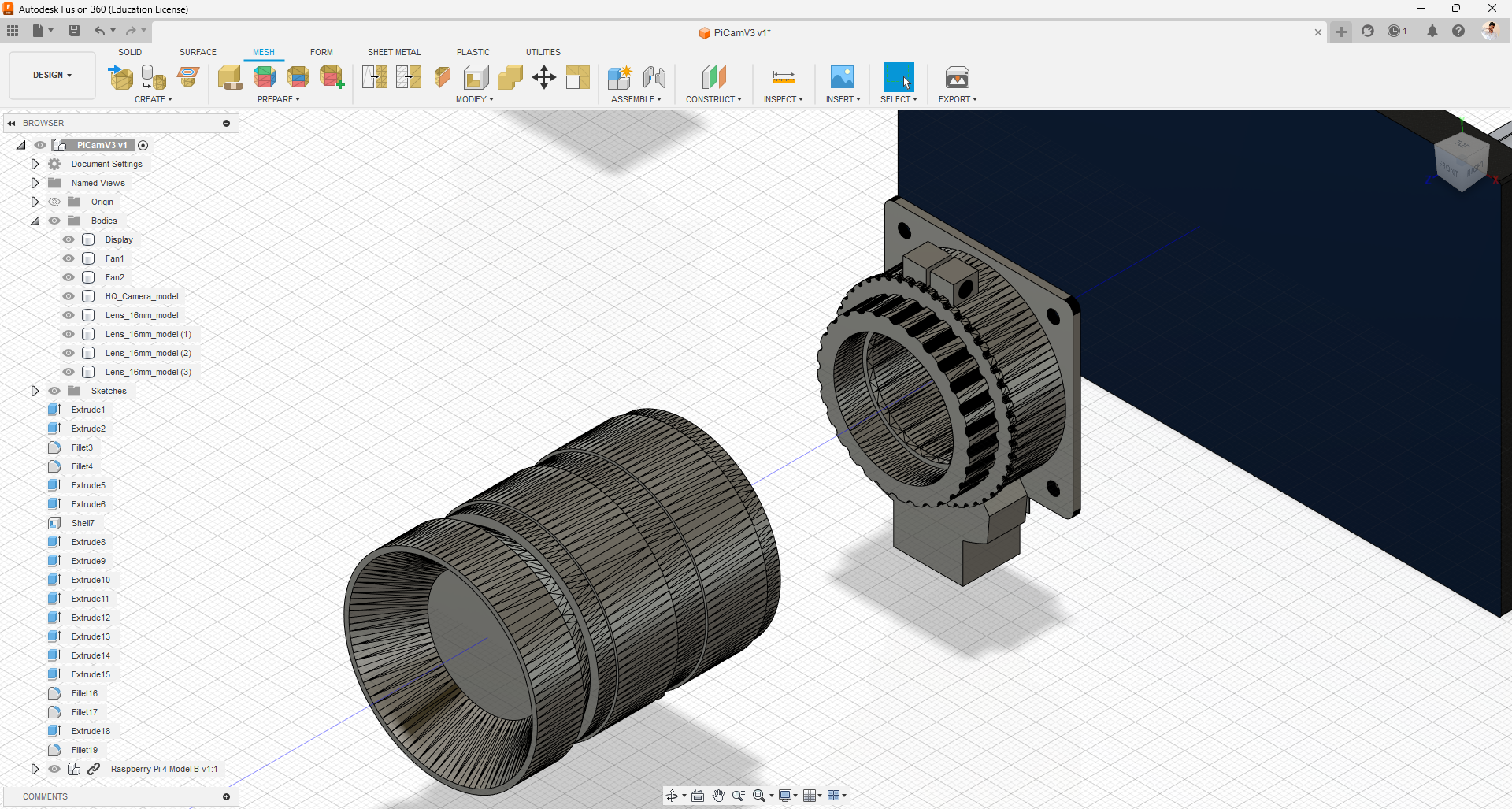This screenshot has height=809, width=1512.
Task: Activate the Move/Copy tool
Action: [x=544, y=77]
